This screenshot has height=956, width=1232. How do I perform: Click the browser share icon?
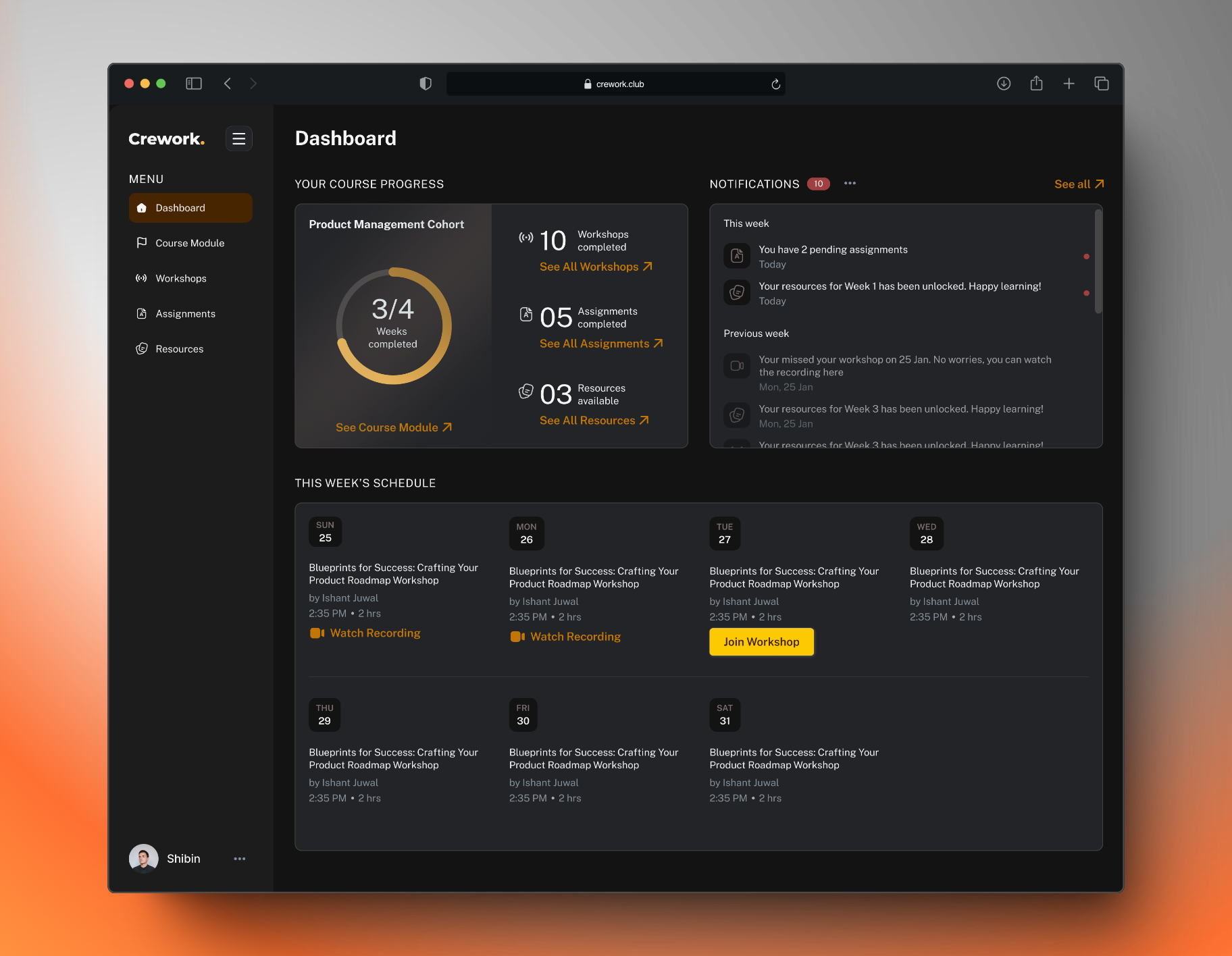tap(1036, 83)
